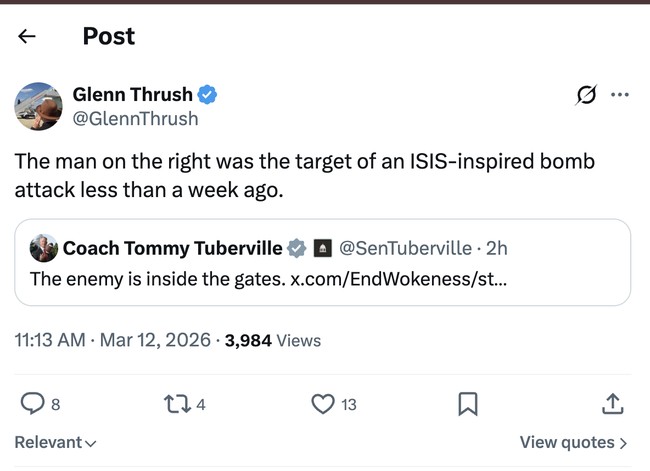
Task: Click Tuberville's gray verified badge
Action: pyautogui.click(x=297, y=248)
